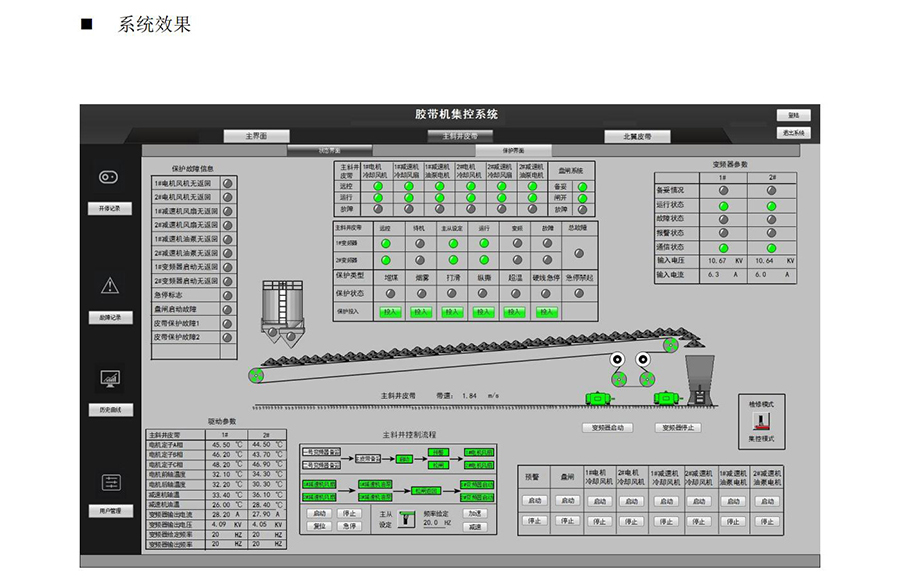Click 盘闸系统 闸开 green indicator
This screenshot has width=900, height=578.
[582, 198]
